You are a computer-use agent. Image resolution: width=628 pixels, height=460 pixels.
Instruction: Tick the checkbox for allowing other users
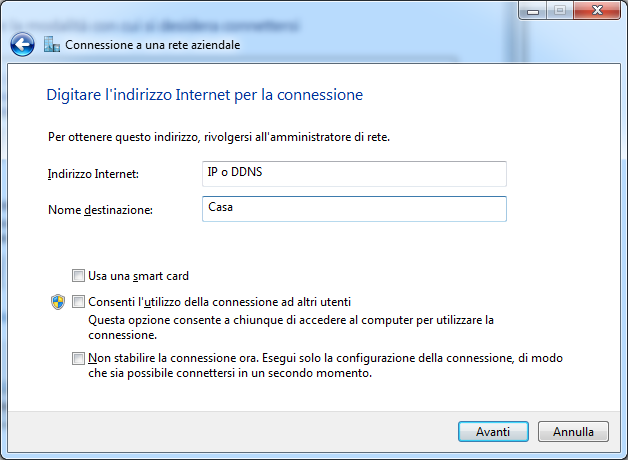(x=78, y=301)
